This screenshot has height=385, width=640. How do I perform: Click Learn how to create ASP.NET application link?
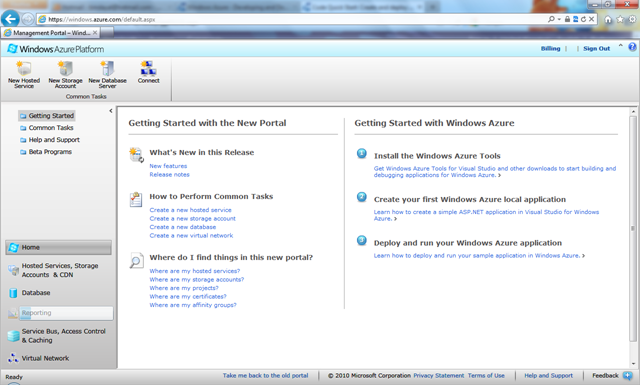tap(486, 215)
